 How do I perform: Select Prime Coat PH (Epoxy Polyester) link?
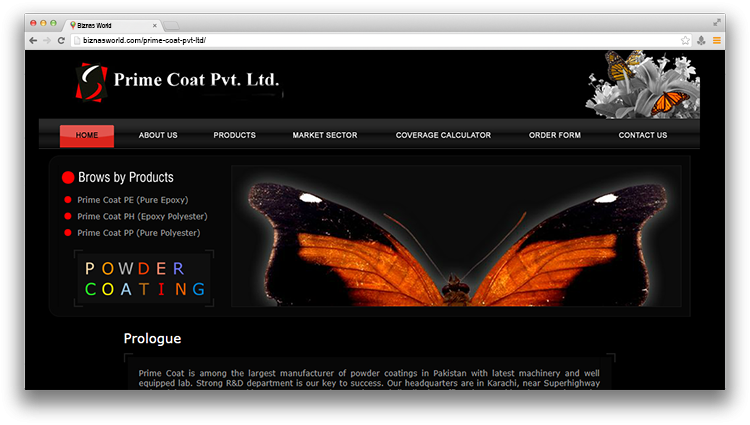pos(141,216)
